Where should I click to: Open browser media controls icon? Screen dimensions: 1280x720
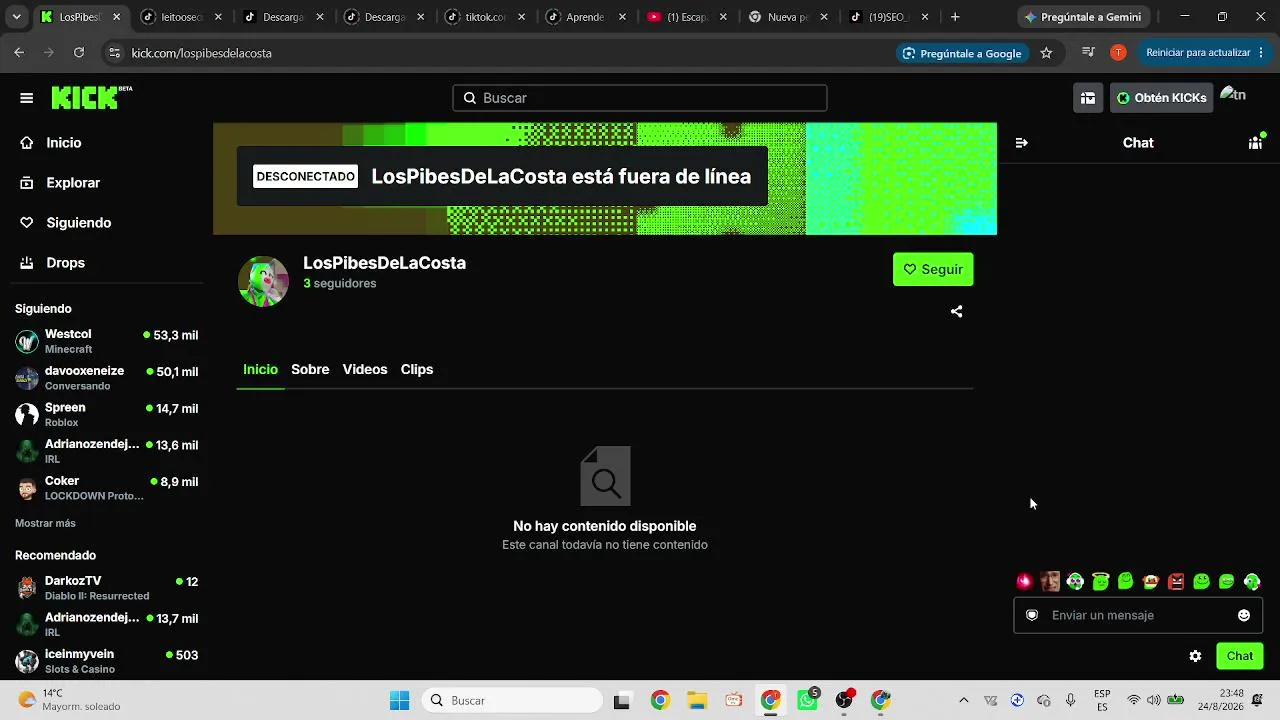tap(1089, 53)
